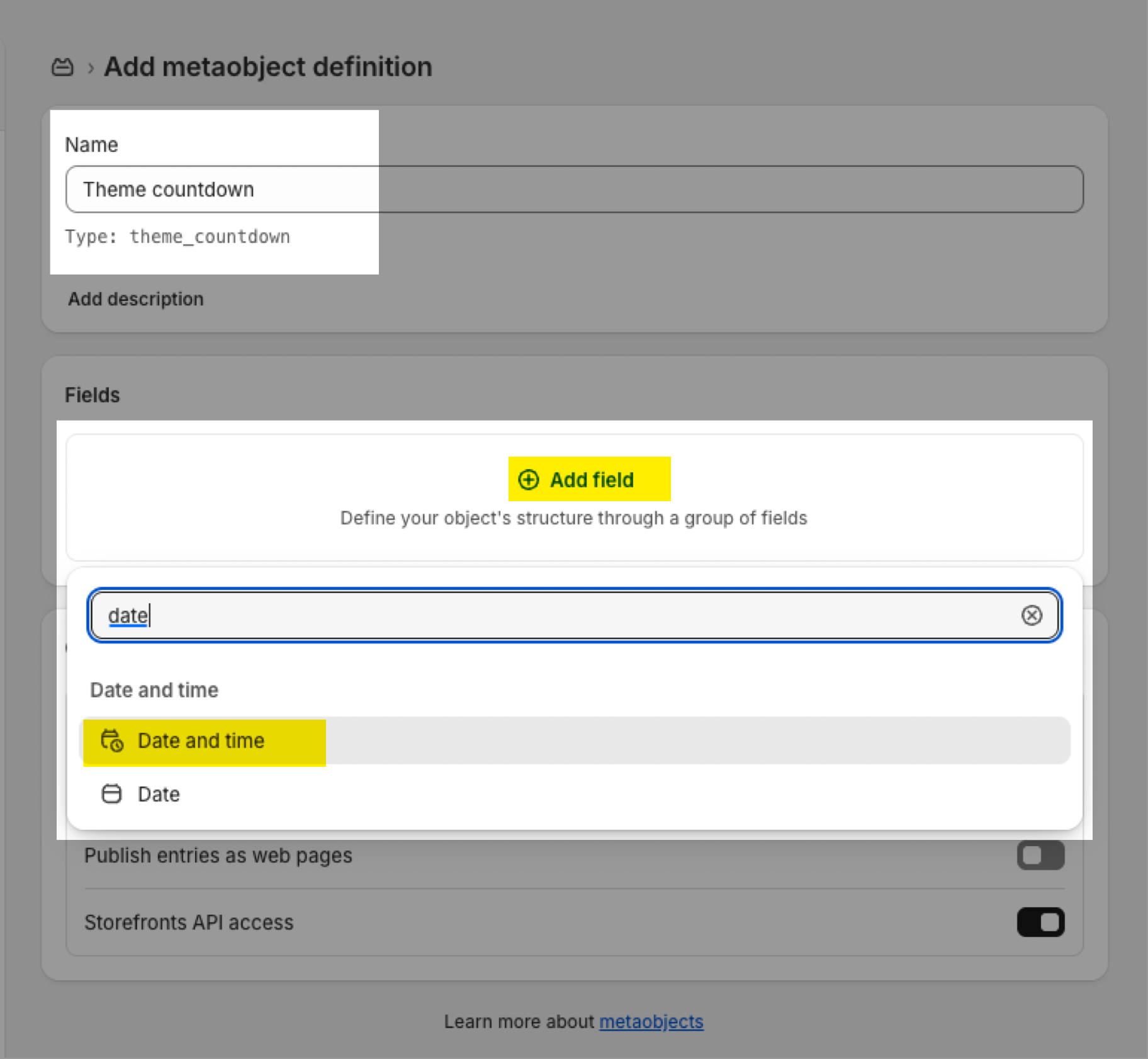The width and height of the screenshot is (1148, 1059).
Task: Click the metaobjects breadcrumb icon
Action: [62, 67]
